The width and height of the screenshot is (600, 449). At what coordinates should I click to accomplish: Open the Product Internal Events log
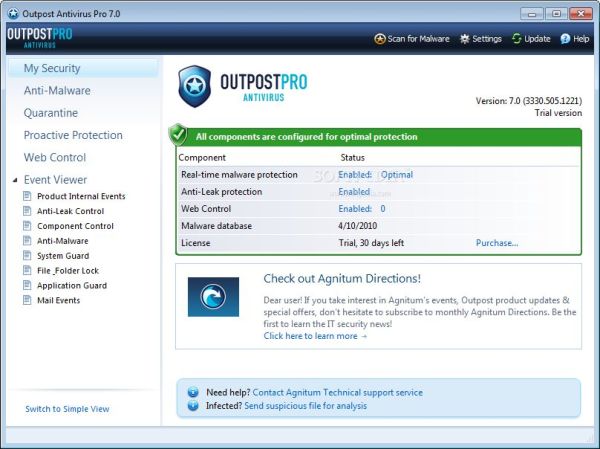(x=81, y=196)
